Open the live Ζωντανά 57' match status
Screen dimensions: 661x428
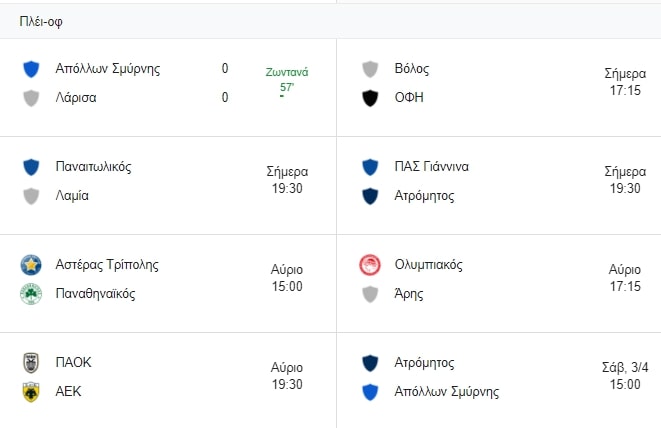pyautogui.click(x=287, y=83)
